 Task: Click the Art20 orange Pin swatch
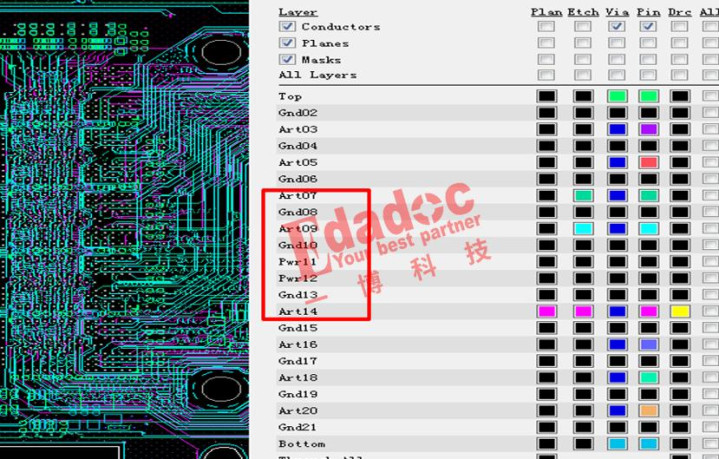[648, 410]
